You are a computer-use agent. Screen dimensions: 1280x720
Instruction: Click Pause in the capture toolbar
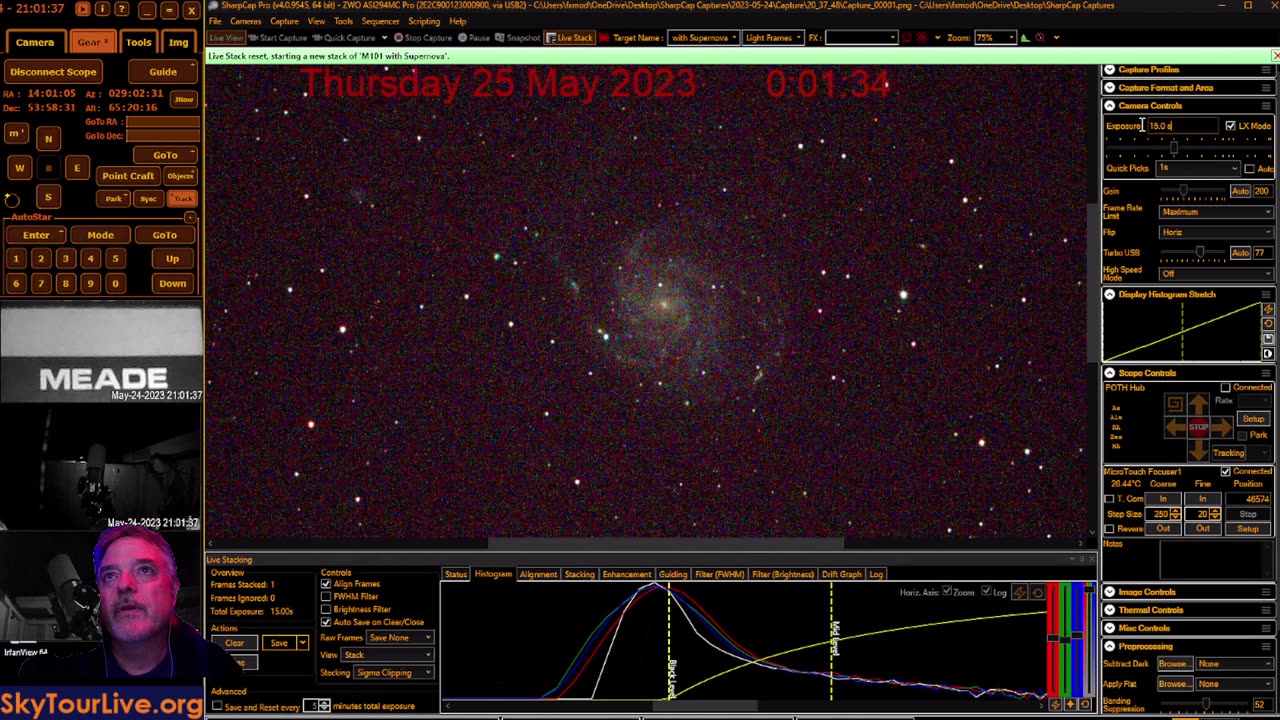pos(473,38)
